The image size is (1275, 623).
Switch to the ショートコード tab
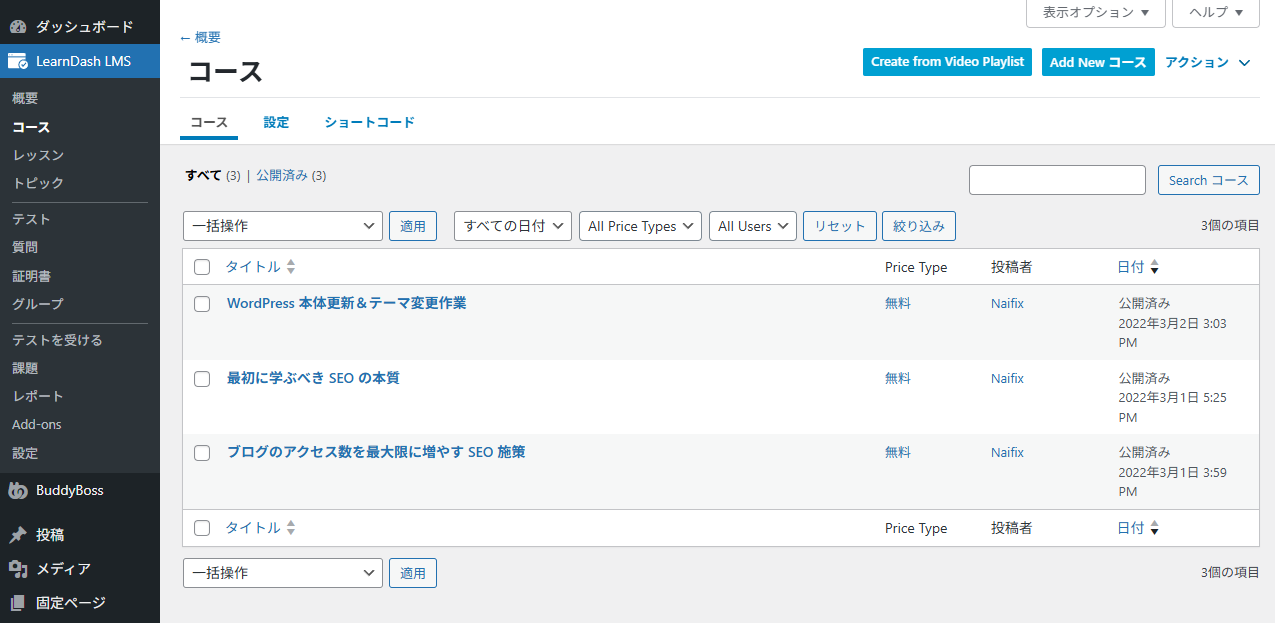pyautogui.click(x=369, y=122)
